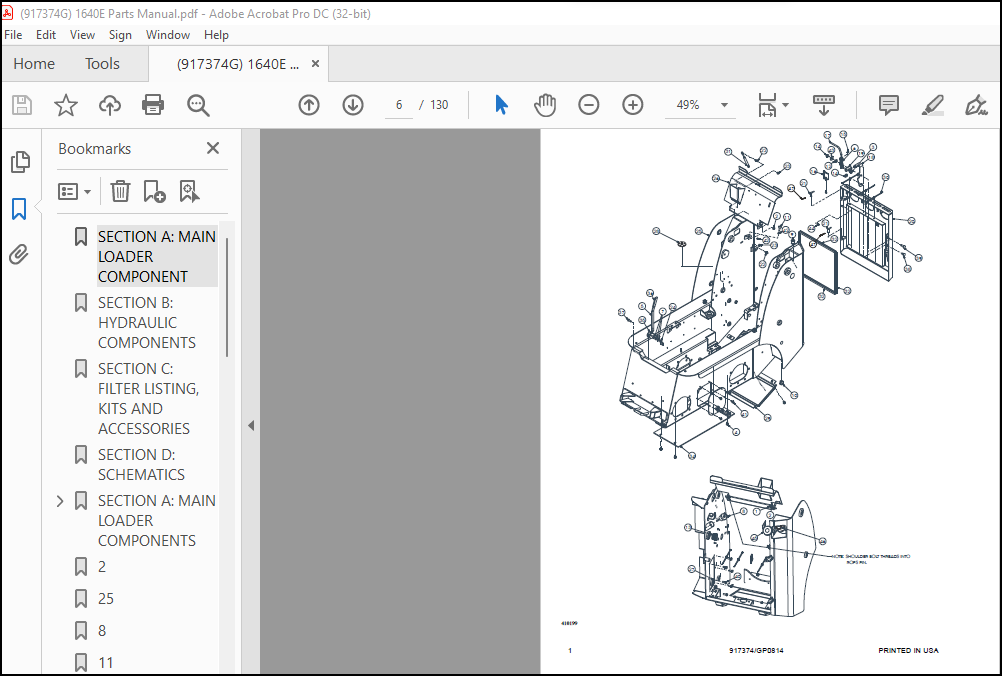
Task: Zoom out with the minus button
Action: tap(589, 105)
